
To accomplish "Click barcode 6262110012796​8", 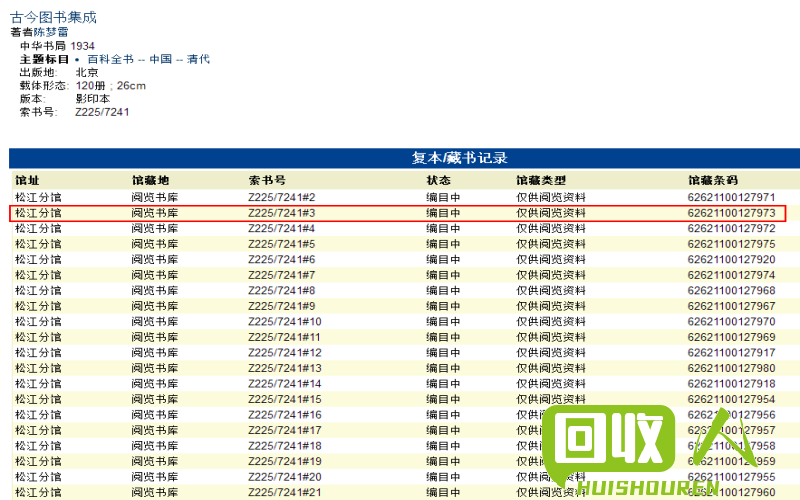I will 731,290.
